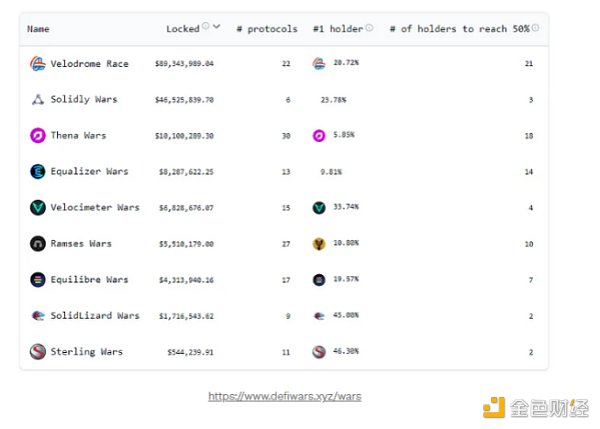
Task: Click the Ramses Wars icon
Action: (38, 244)
